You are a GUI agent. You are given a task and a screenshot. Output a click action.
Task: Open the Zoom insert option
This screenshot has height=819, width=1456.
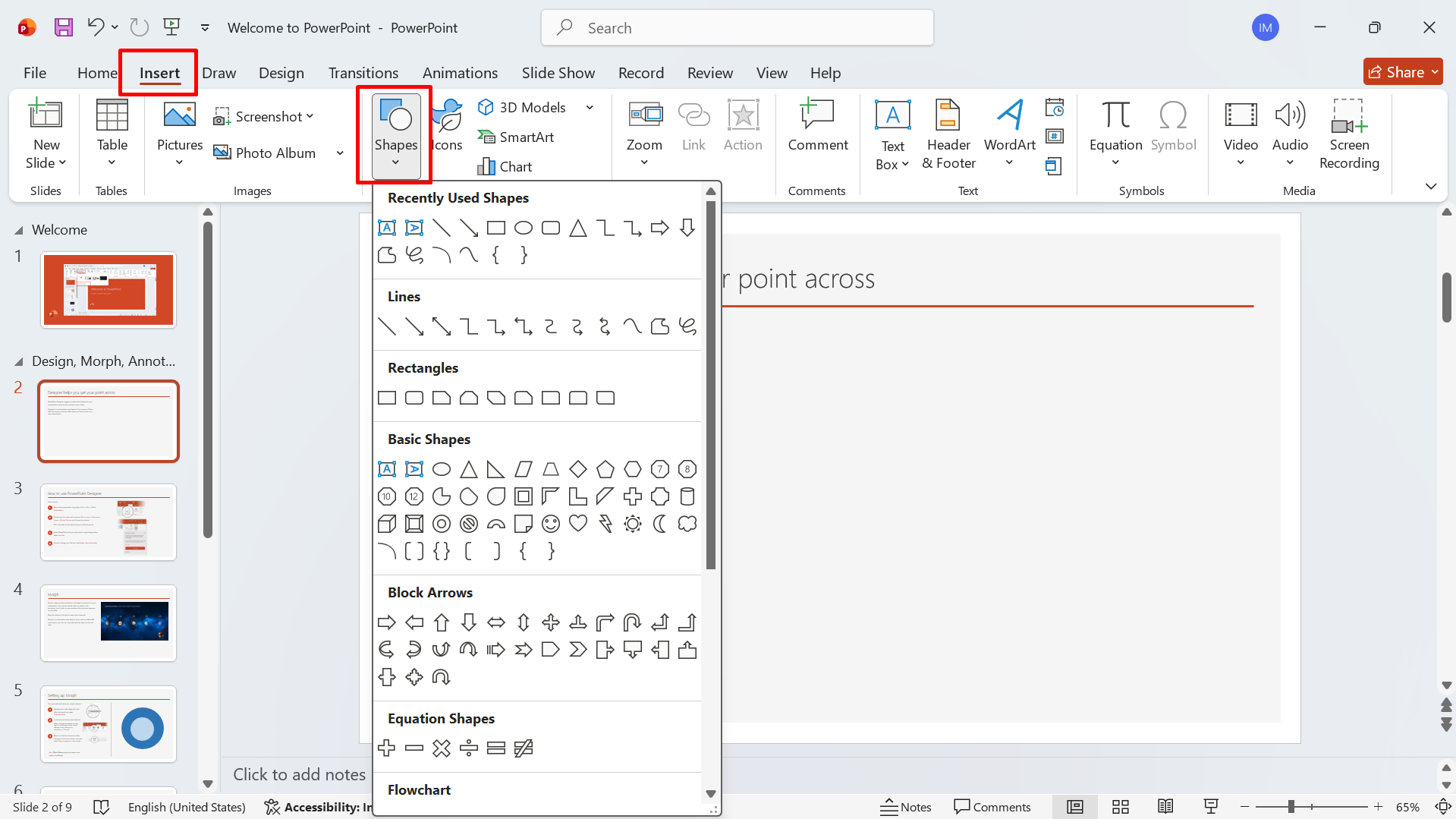point(644,134)
